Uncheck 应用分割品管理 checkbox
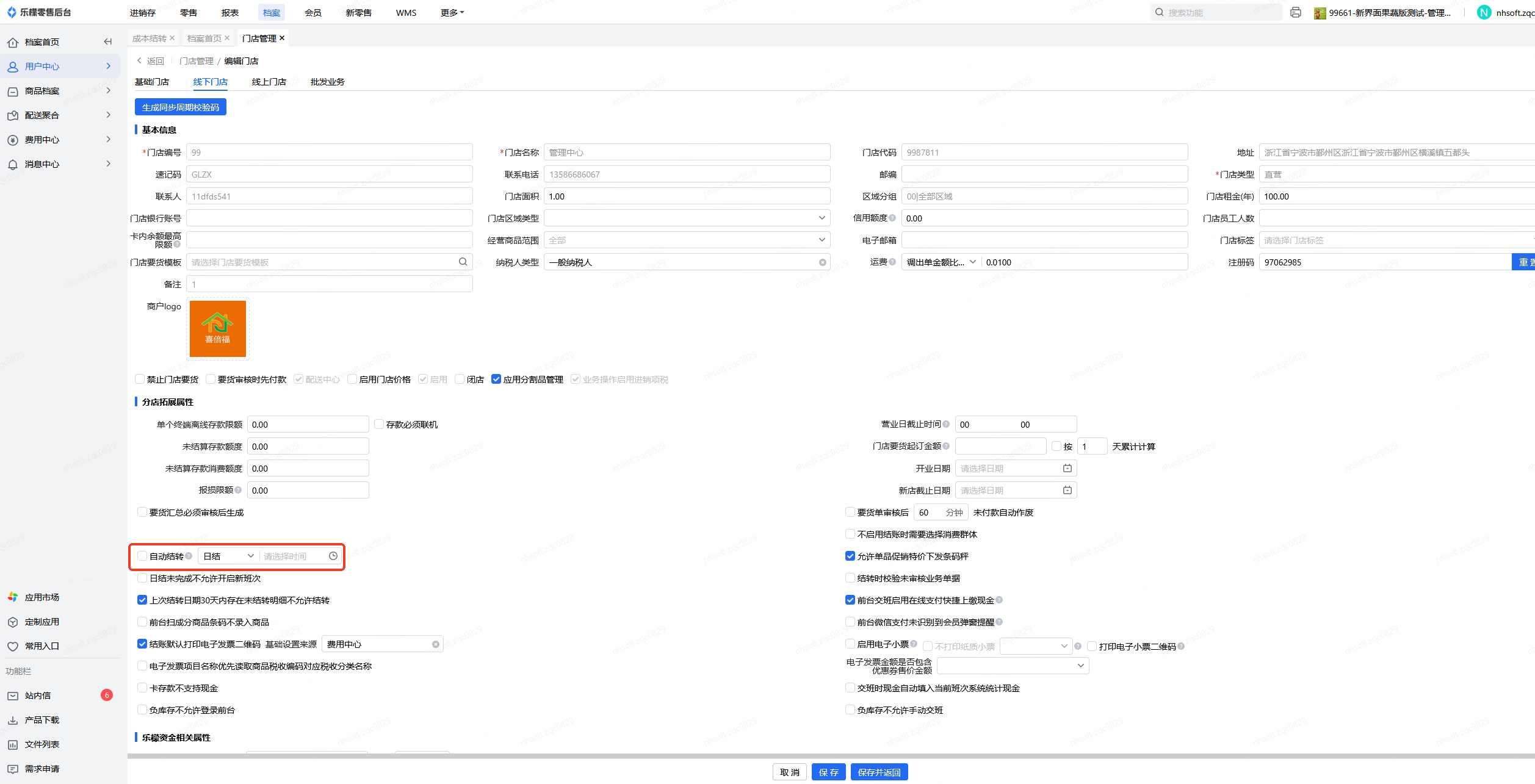The image size is (1535, 784). click(x=496, y=379)
